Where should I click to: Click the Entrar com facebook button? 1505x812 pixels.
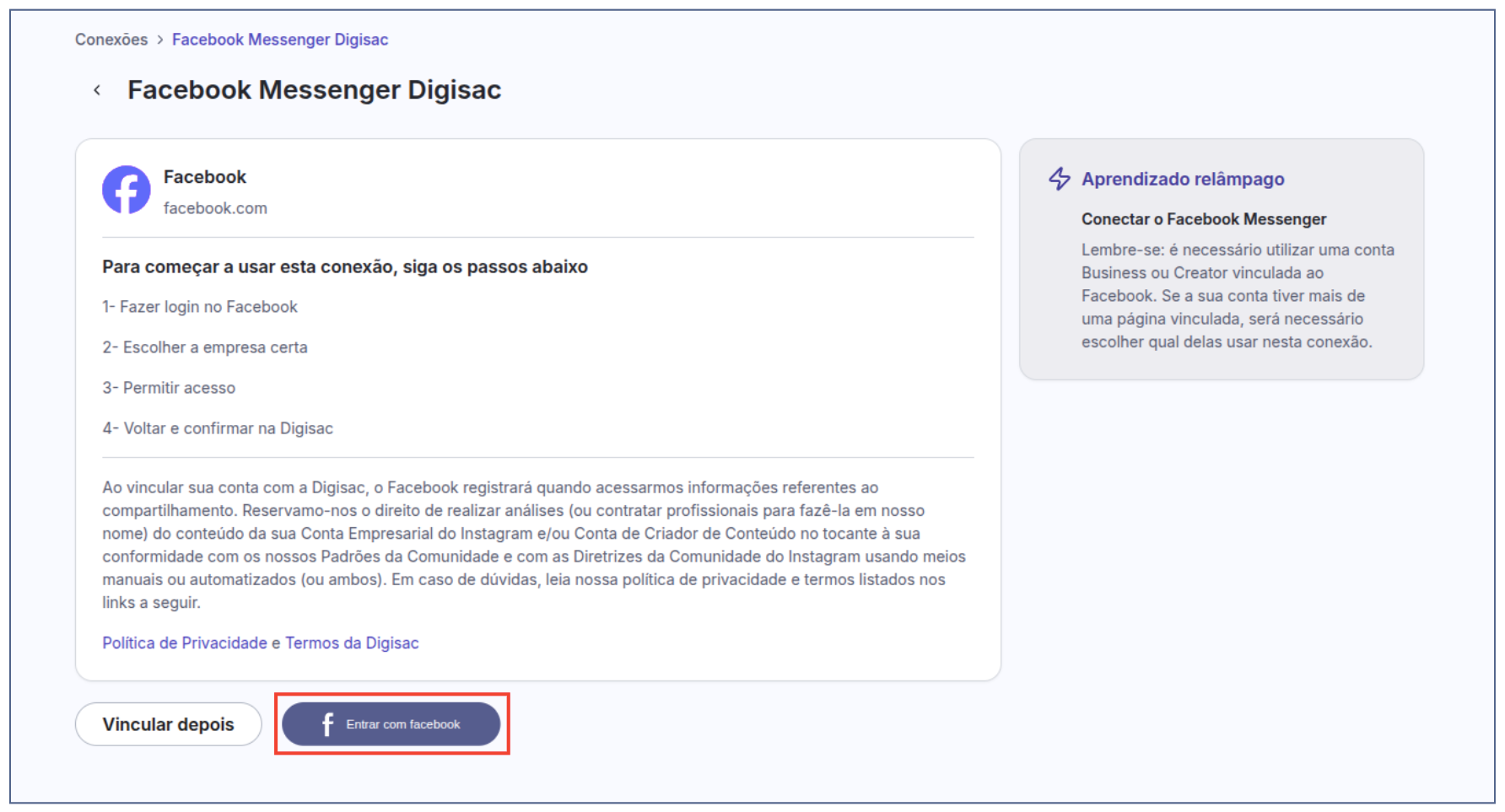(x=391, y=724)
